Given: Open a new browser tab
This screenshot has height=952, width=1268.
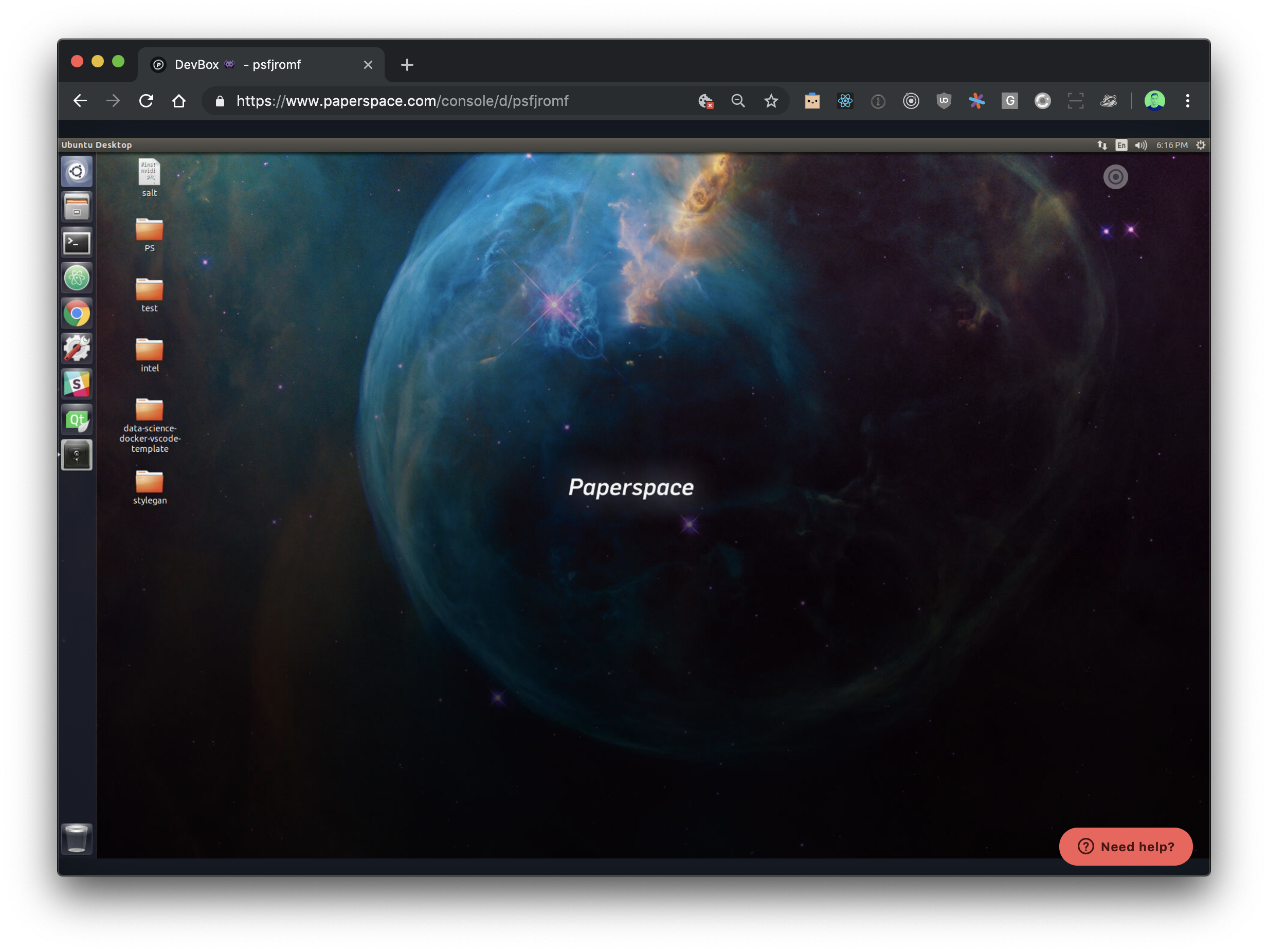Looking at the screenshot, I should point(407,65).
